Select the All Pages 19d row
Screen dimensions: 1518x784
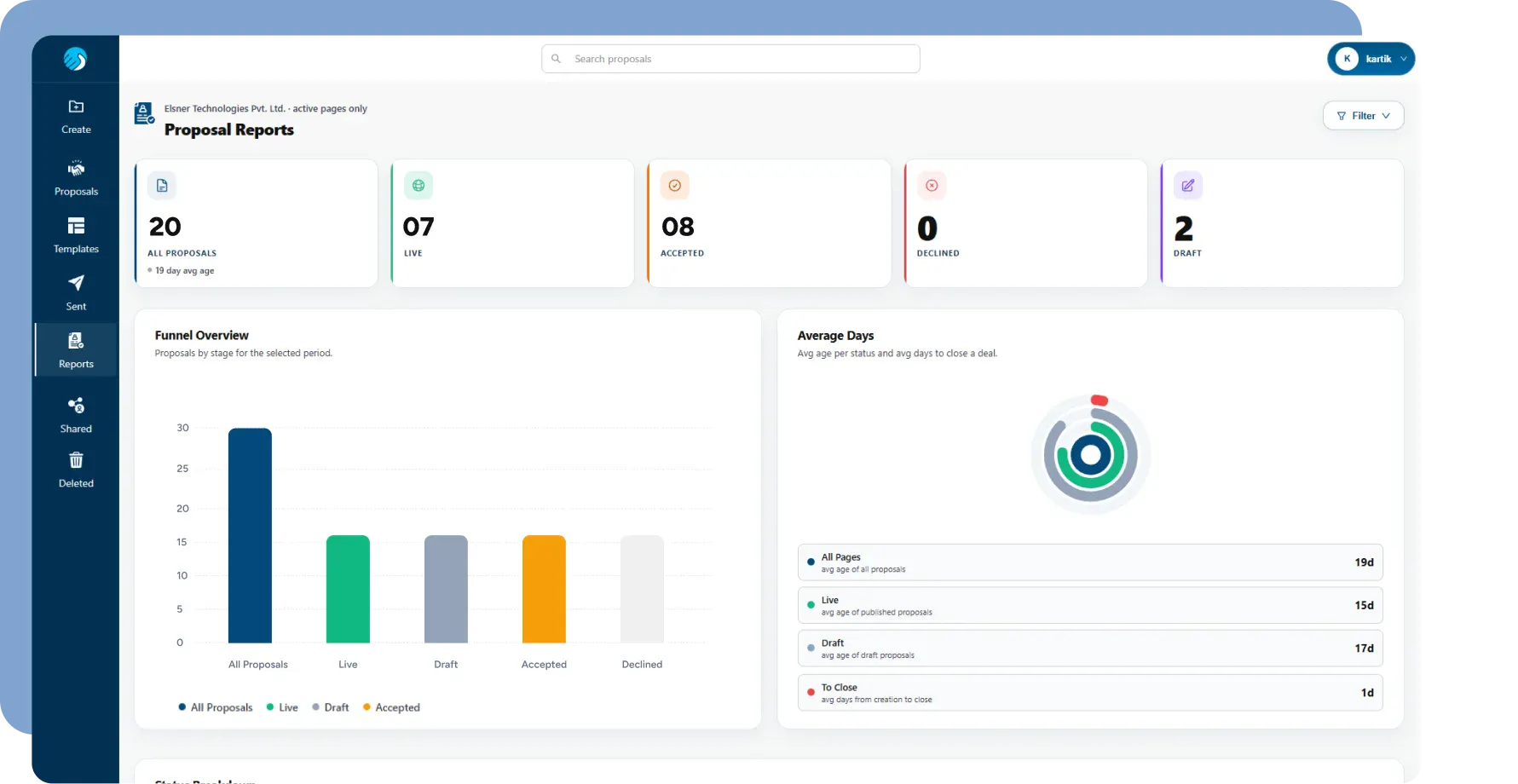point(1090,562)
